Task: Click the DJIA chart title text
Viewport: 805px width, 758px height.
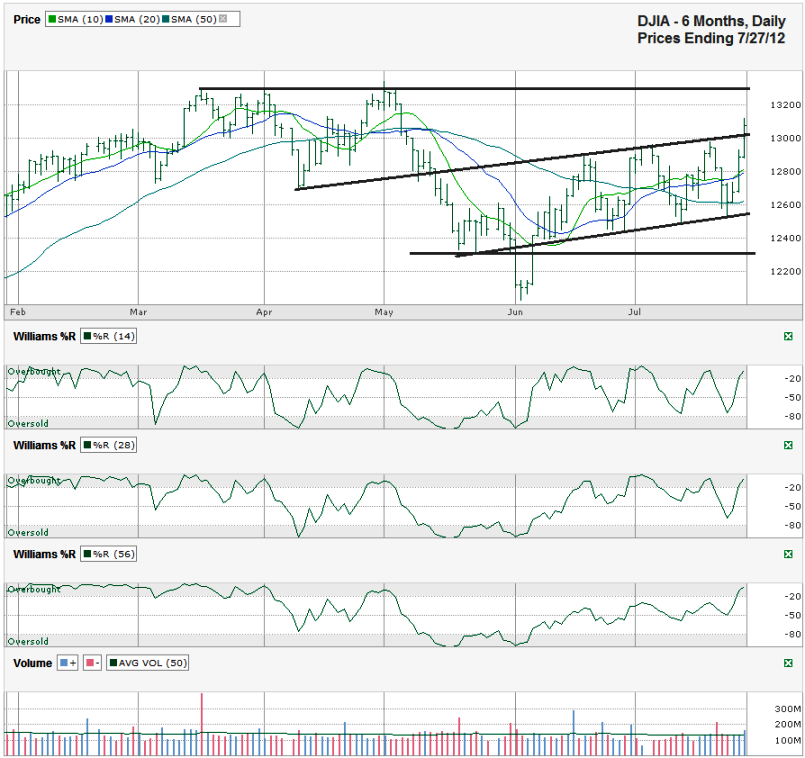Action: click(712, 29)
